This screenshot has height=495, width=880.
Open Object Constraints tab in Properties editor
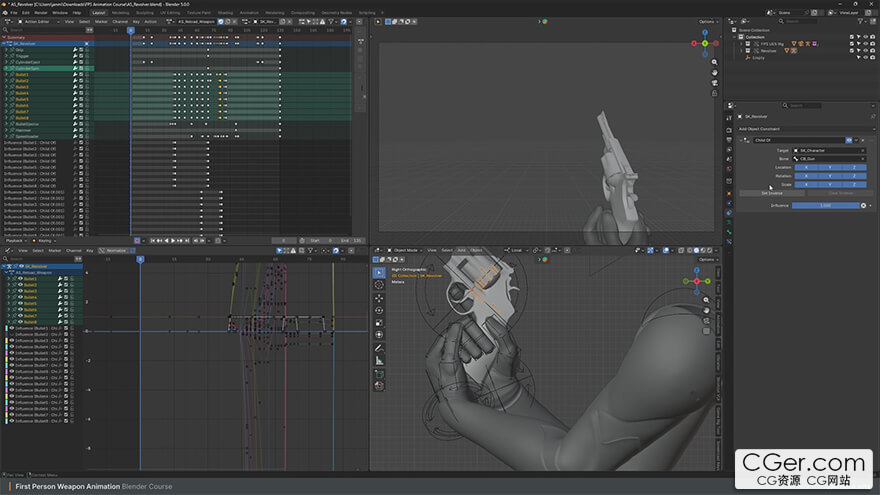tap(729, 213)
